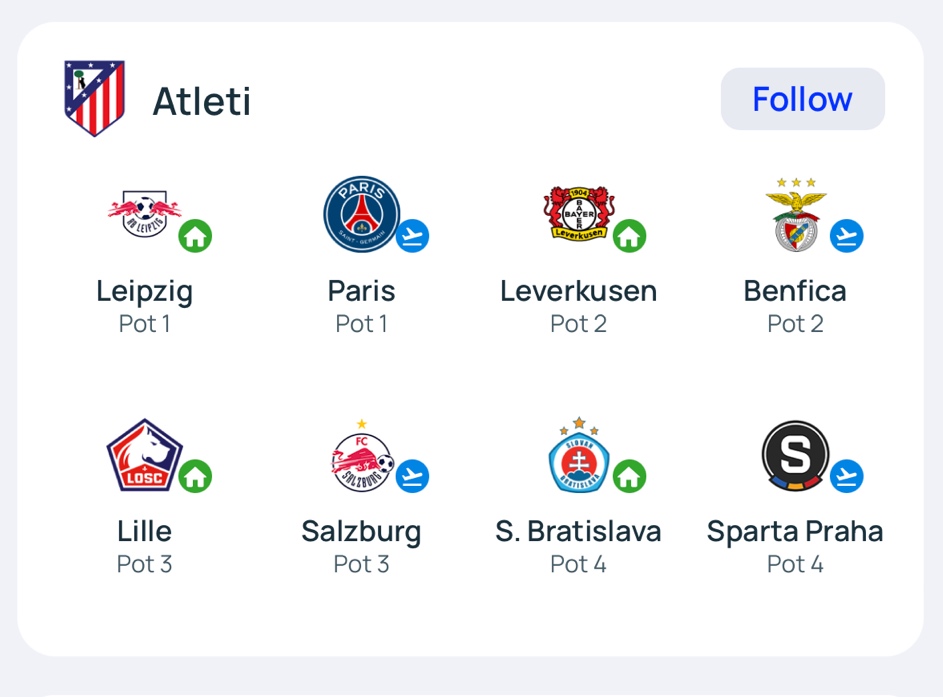
Task: Tap the away plane badge next to Benfica
Action: tap(847, 236)
